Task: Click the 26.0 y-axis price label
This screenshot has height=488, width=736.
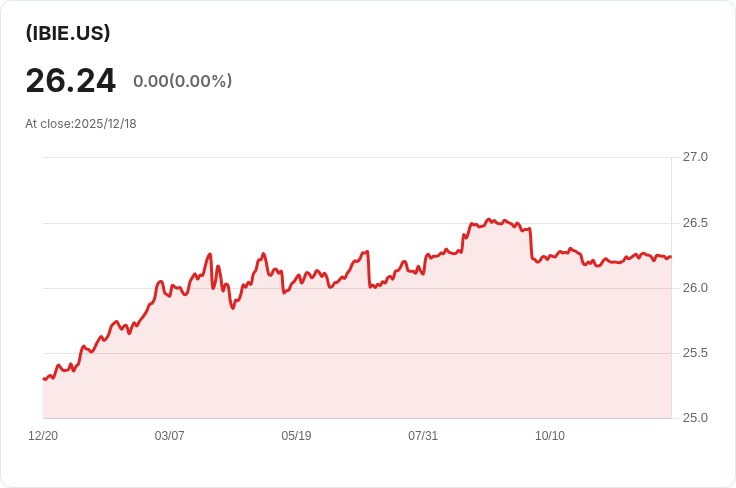Action: pos(695,288)
